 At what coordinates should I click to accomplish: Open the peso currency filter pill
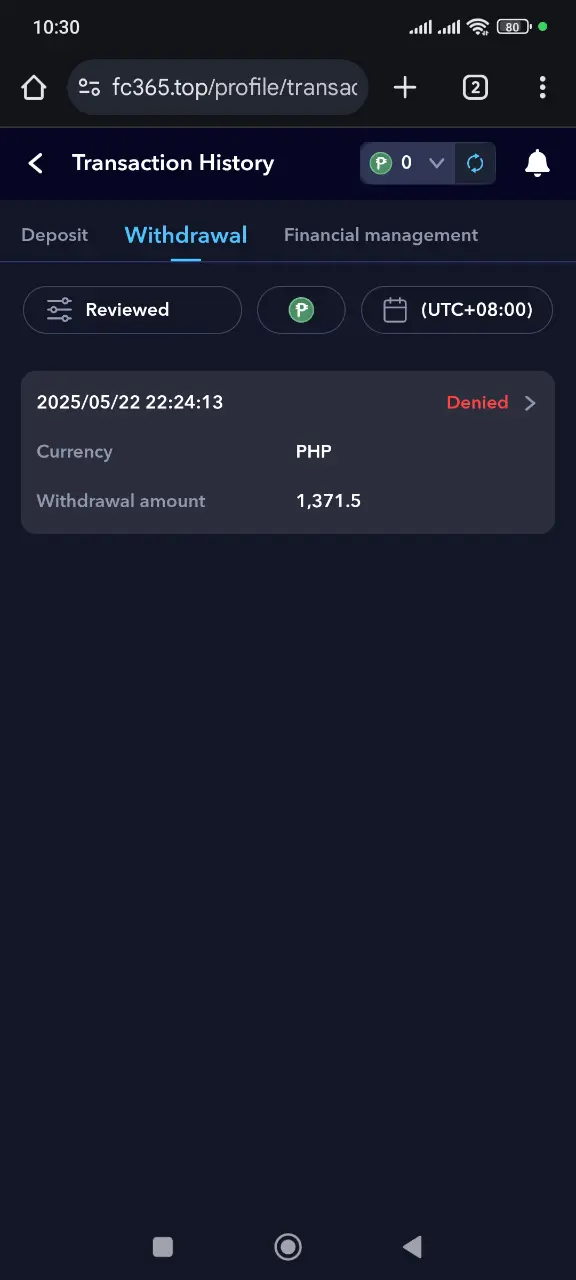coord(301,310)
